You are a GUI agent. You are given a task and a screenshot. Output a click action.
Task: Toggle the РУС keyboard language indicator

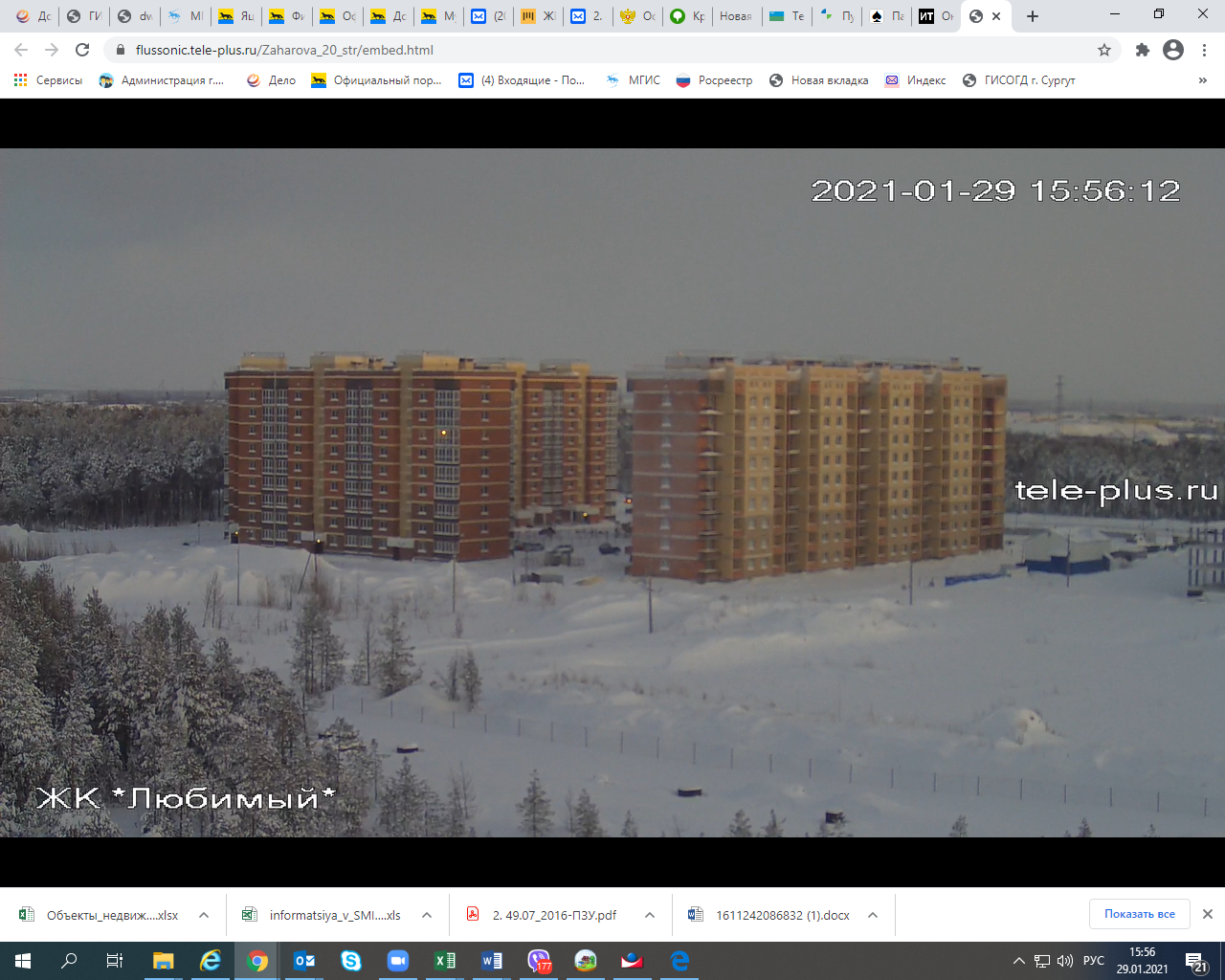(1094, 961)
